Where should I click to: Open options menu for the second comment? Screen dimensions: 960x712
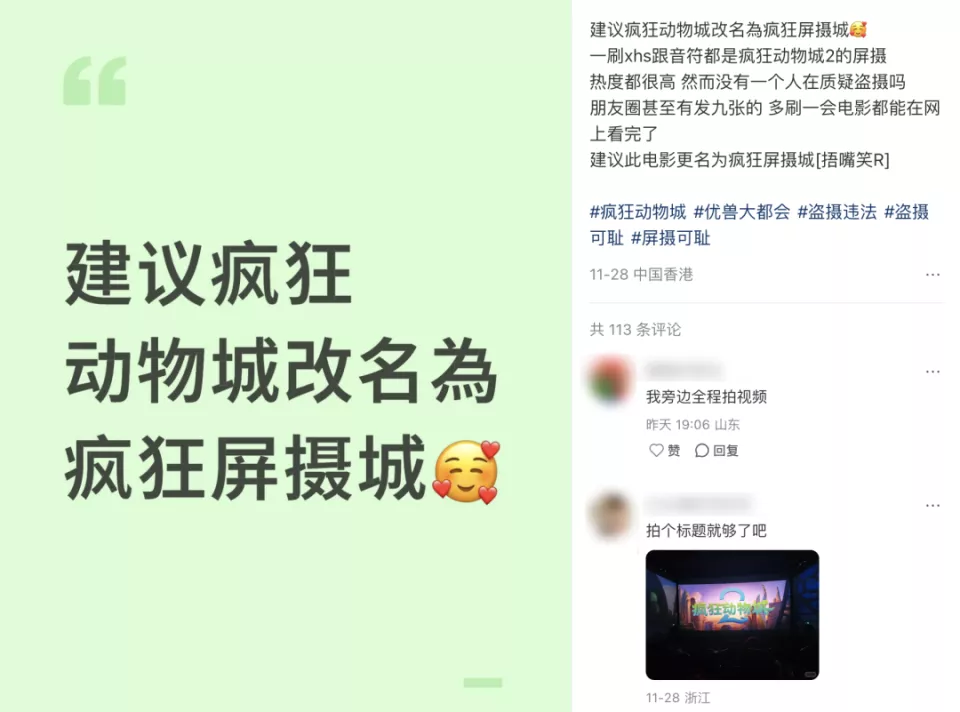coord(932,506)
